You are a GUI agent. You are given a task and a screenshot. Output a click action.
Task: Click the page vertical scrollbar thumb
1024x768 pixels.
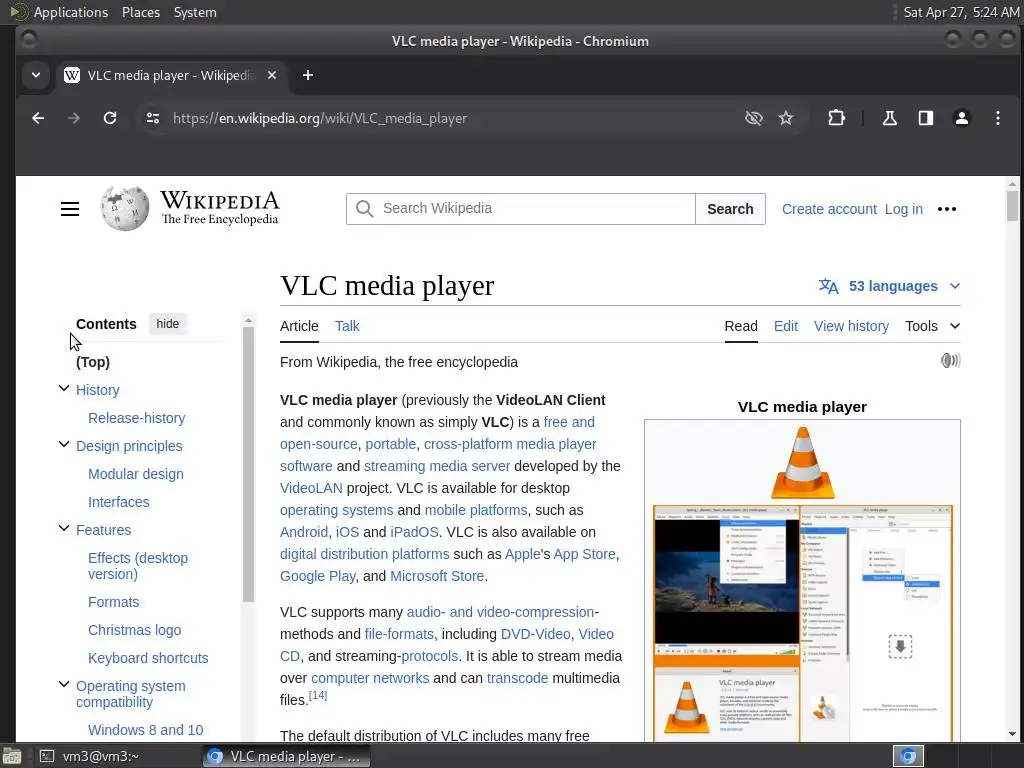click(x=1012, y=206)
